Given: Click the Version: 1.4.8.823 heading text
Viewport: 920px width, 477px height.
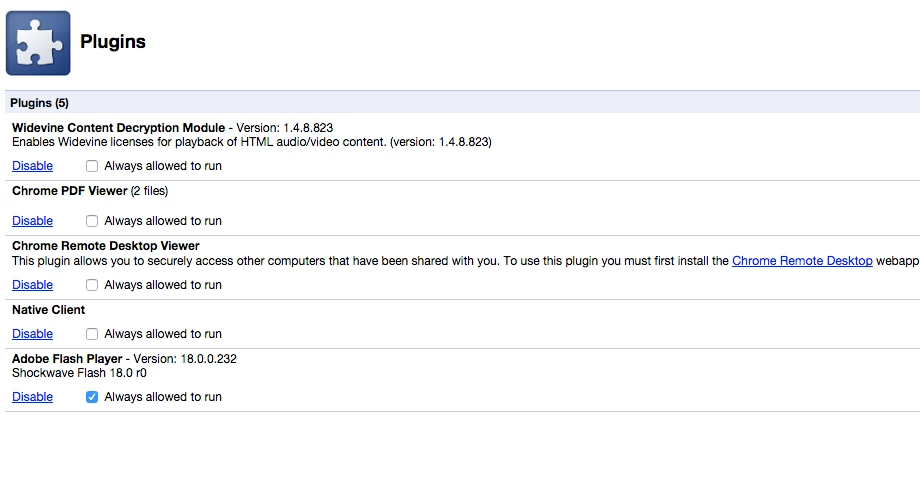Looking at the screenshot, I should tap(285, 128).
